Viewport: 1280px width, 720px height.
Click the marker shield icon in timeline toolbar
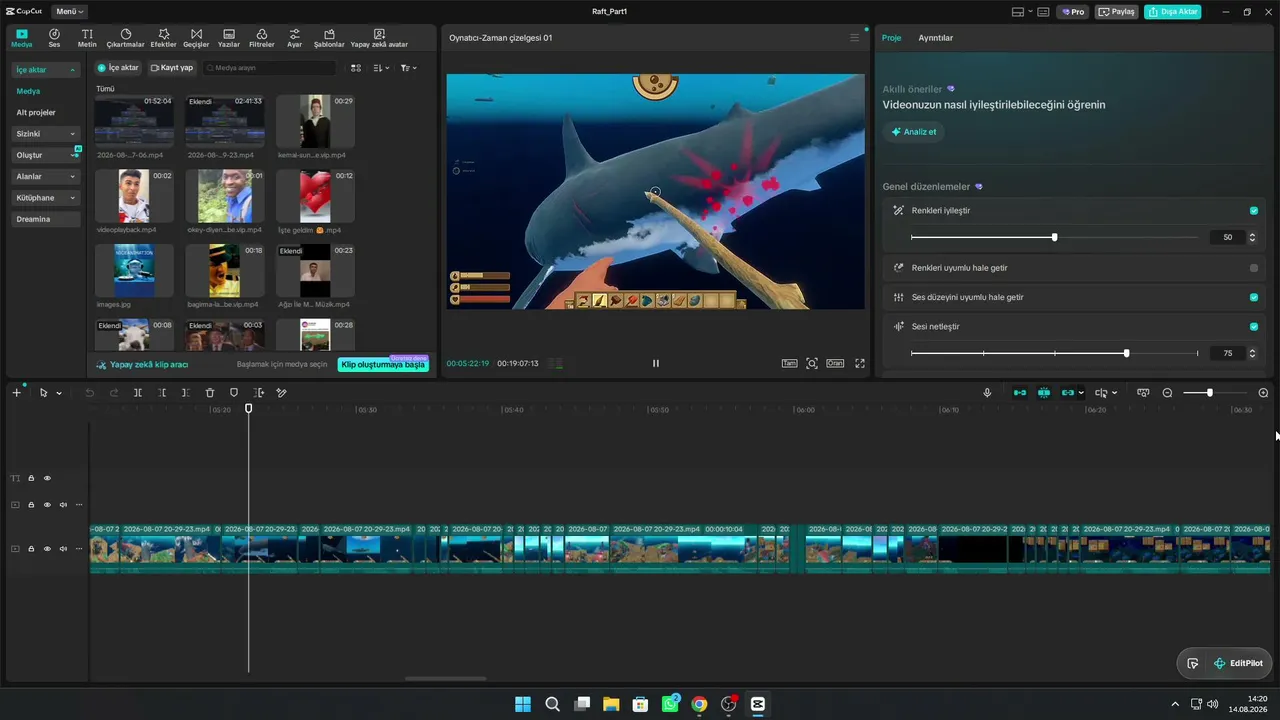point(234,393)
